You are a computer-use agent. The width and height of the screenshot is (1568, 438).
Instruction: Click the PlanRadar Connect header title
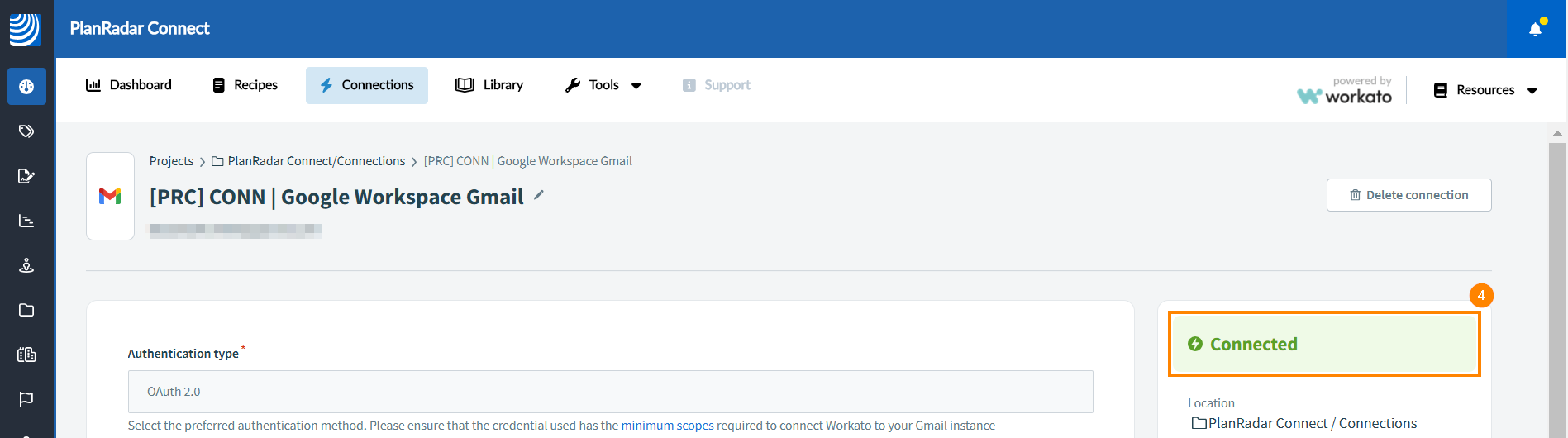tap(140, 29)
